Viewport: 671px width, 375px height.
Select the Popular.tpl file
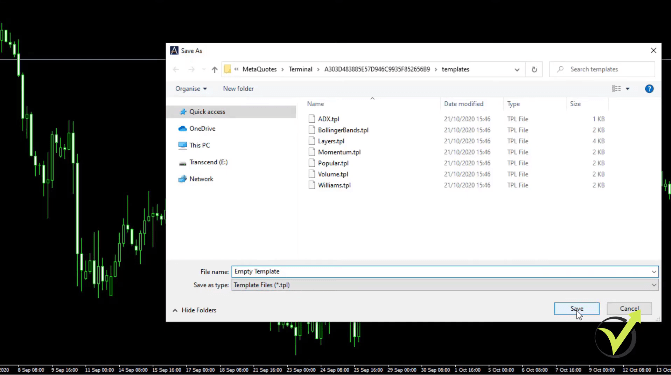[333, 163]
